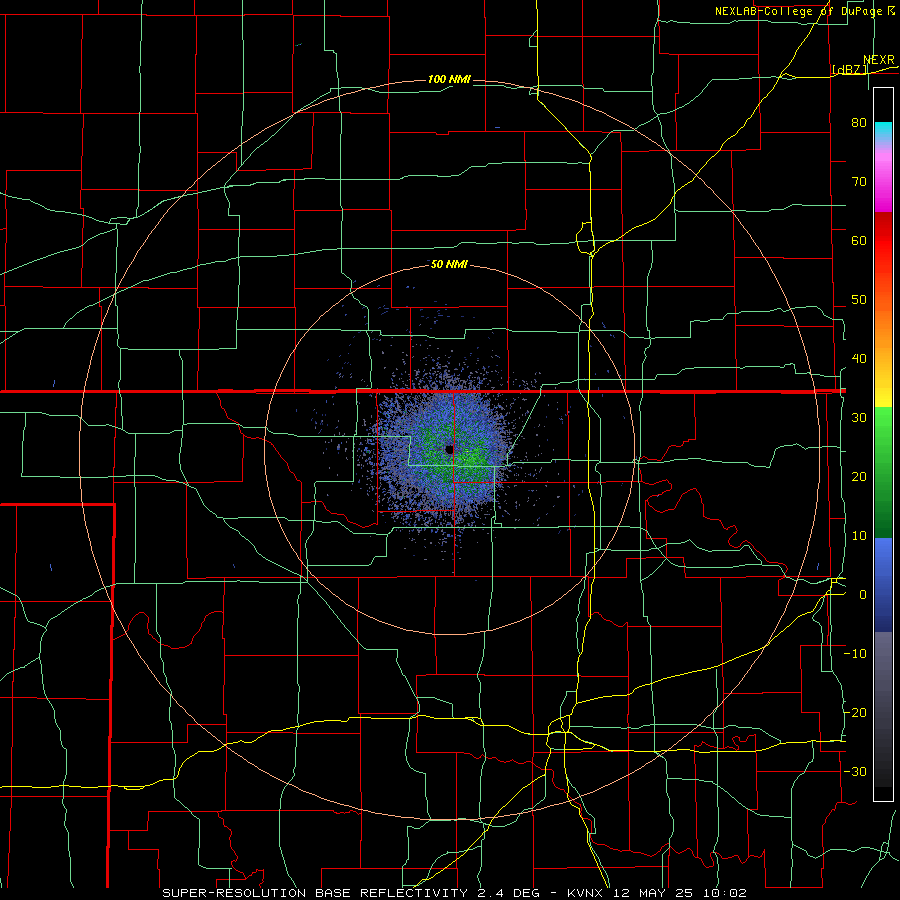Click the dBZ legend unit label
Viewport: 900px width, 900px height.
point(850,69)
